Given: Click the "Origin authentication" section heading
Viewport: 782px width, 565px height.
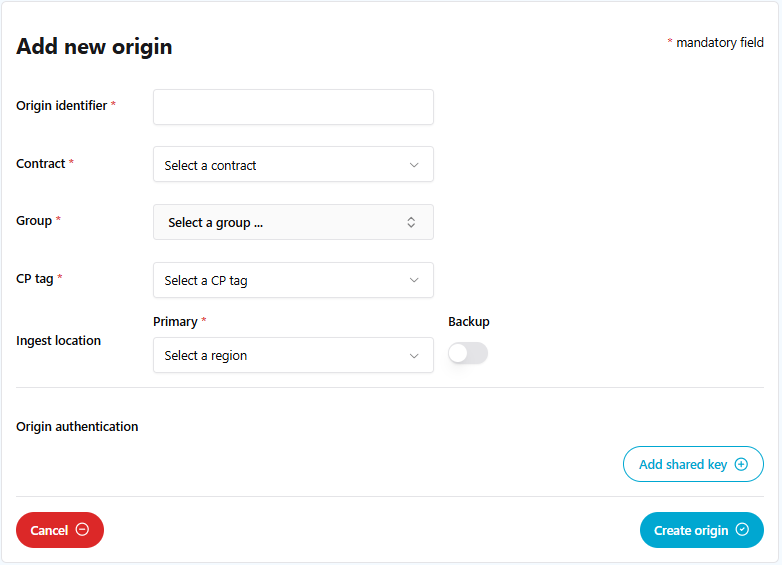Looking at the screenshot, I should coord(77,427).
